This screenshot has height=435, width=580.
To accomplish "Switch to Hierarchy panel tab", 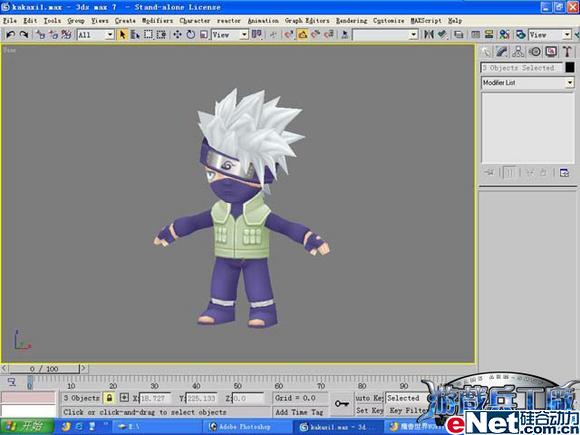I will 518,52.
